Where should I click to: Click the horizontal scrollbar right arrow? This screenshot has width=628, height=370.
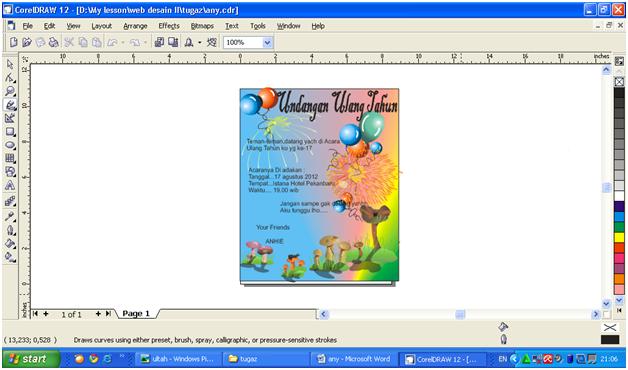596,314
